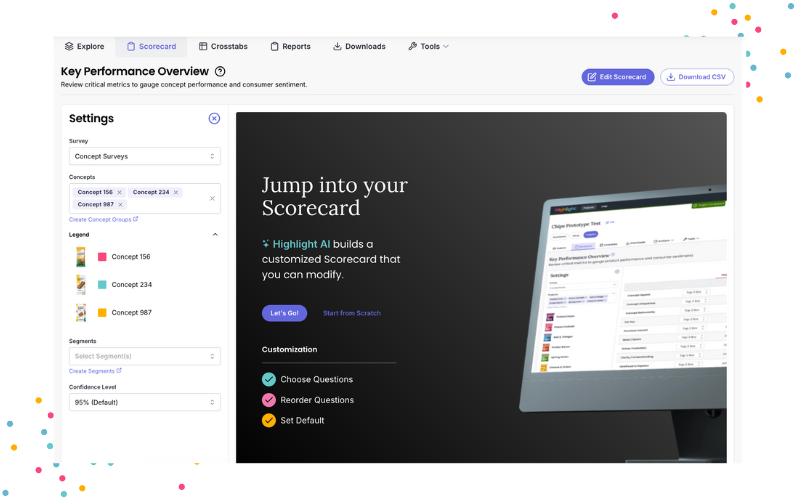
Task: Remove the Concept 234 tag
Action: [176, 192]
